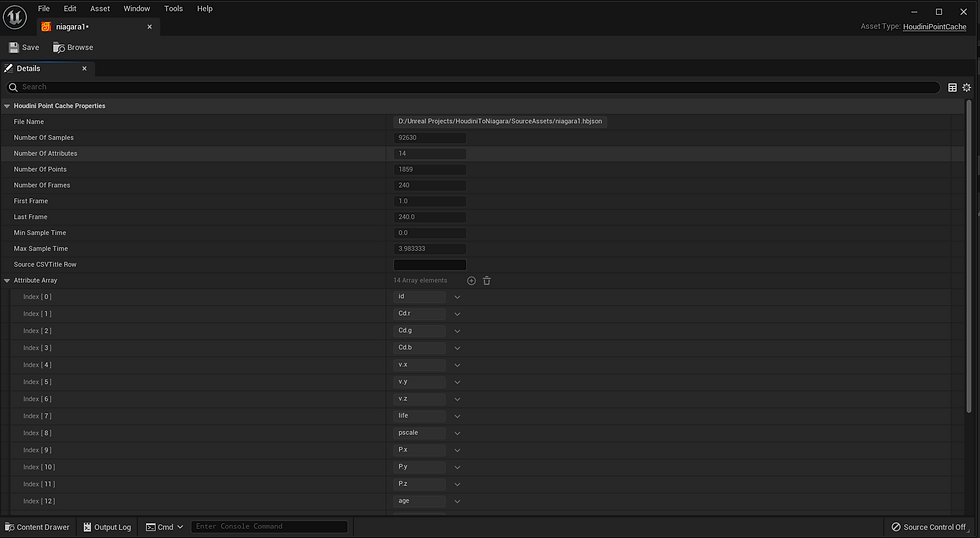
Task: Open options dropdown for Index 1 Cd.r
Action: pyautogui.click(x=458, y=314)
